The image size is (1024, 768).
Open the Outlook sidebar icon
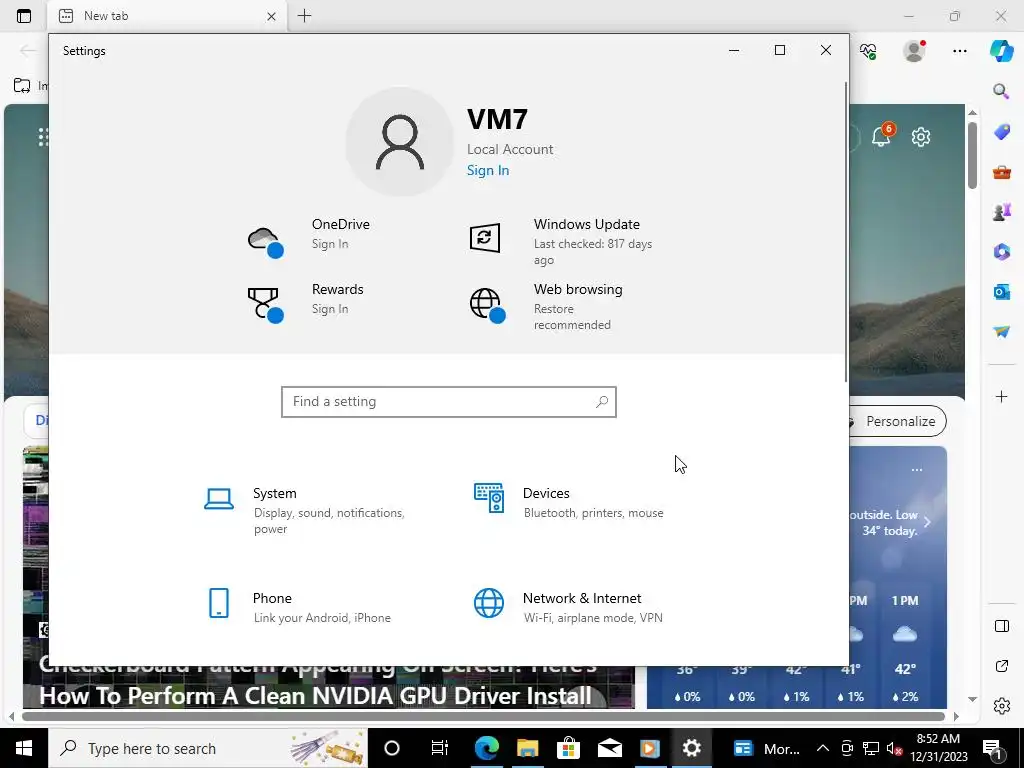tap(1001, 291)
